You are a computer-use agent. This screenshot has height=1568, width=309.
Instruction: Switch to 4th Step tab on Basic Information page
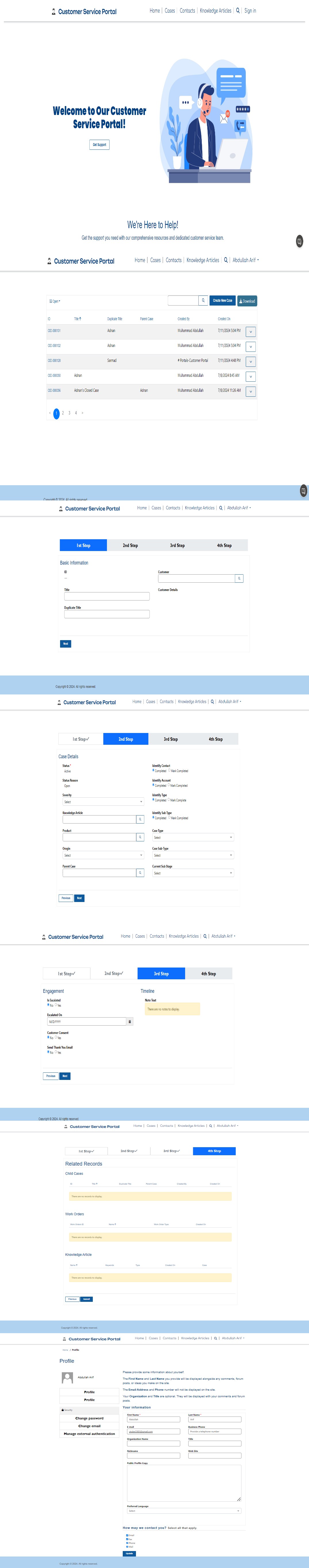tap(224, 545)
